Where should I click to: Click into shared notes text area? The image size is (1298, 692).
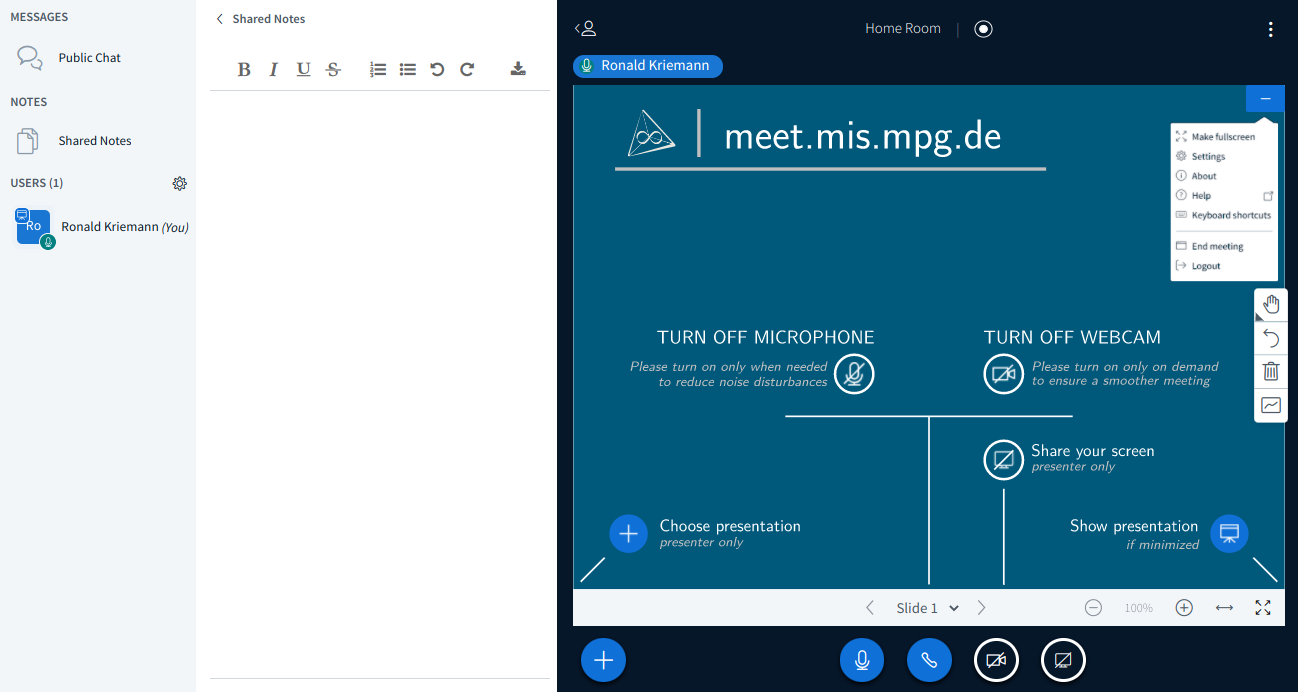tap(380, 385)
